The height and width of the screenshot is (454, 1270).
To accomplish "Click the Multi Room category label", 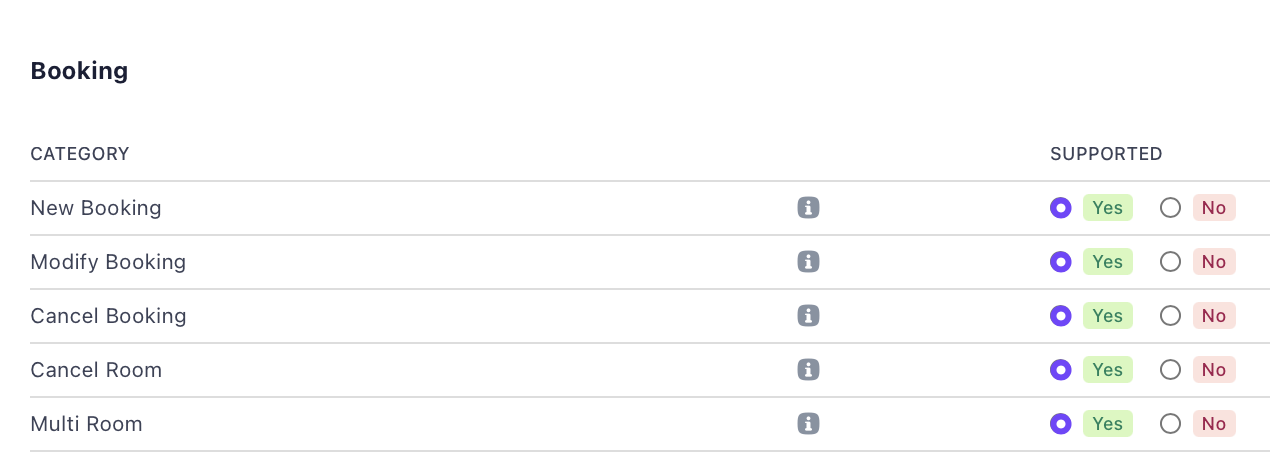I will coord(87,424).
